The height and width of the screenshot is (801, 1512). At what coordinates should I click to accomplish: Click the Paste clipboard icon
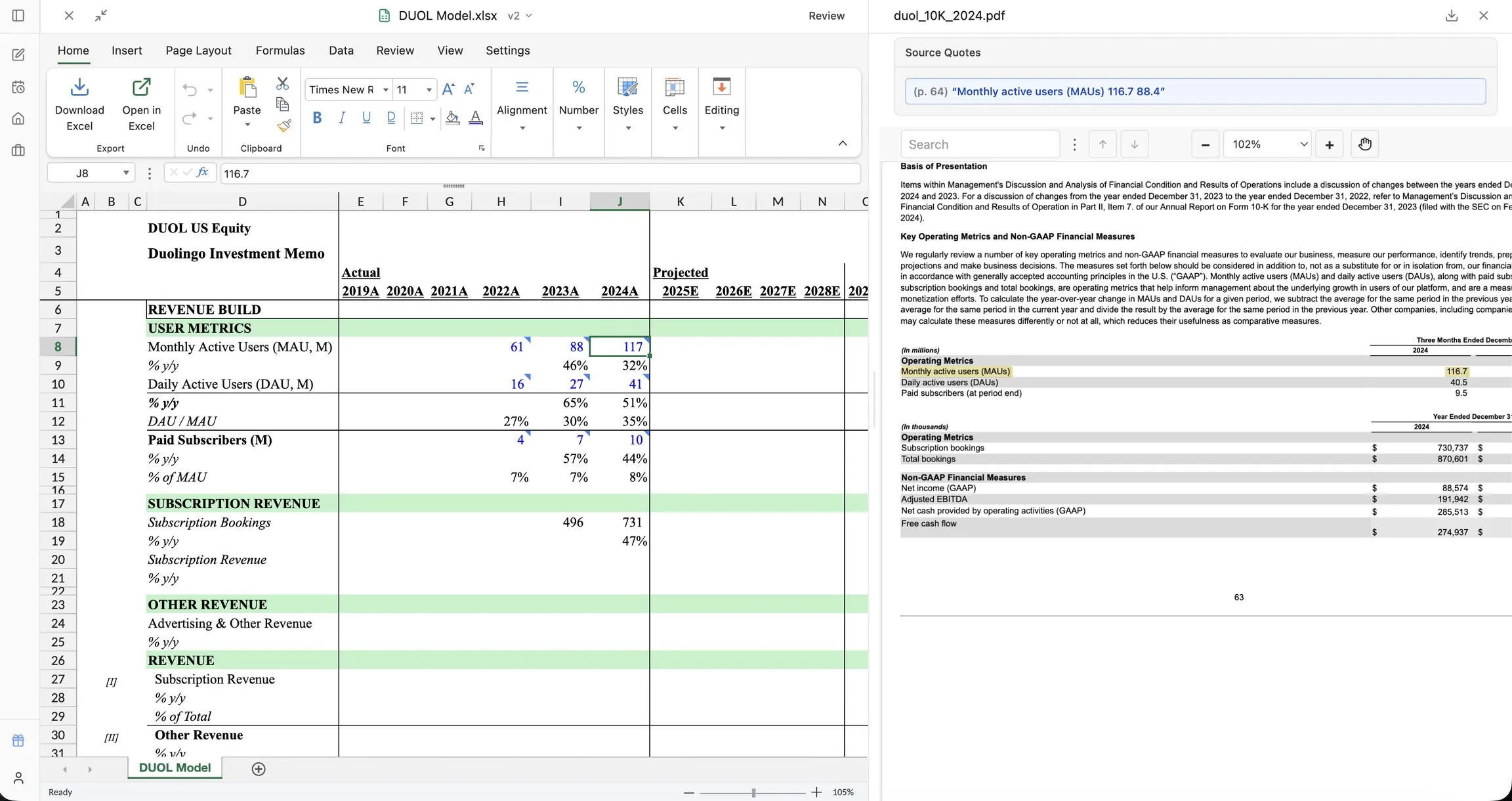coord(247,87)
